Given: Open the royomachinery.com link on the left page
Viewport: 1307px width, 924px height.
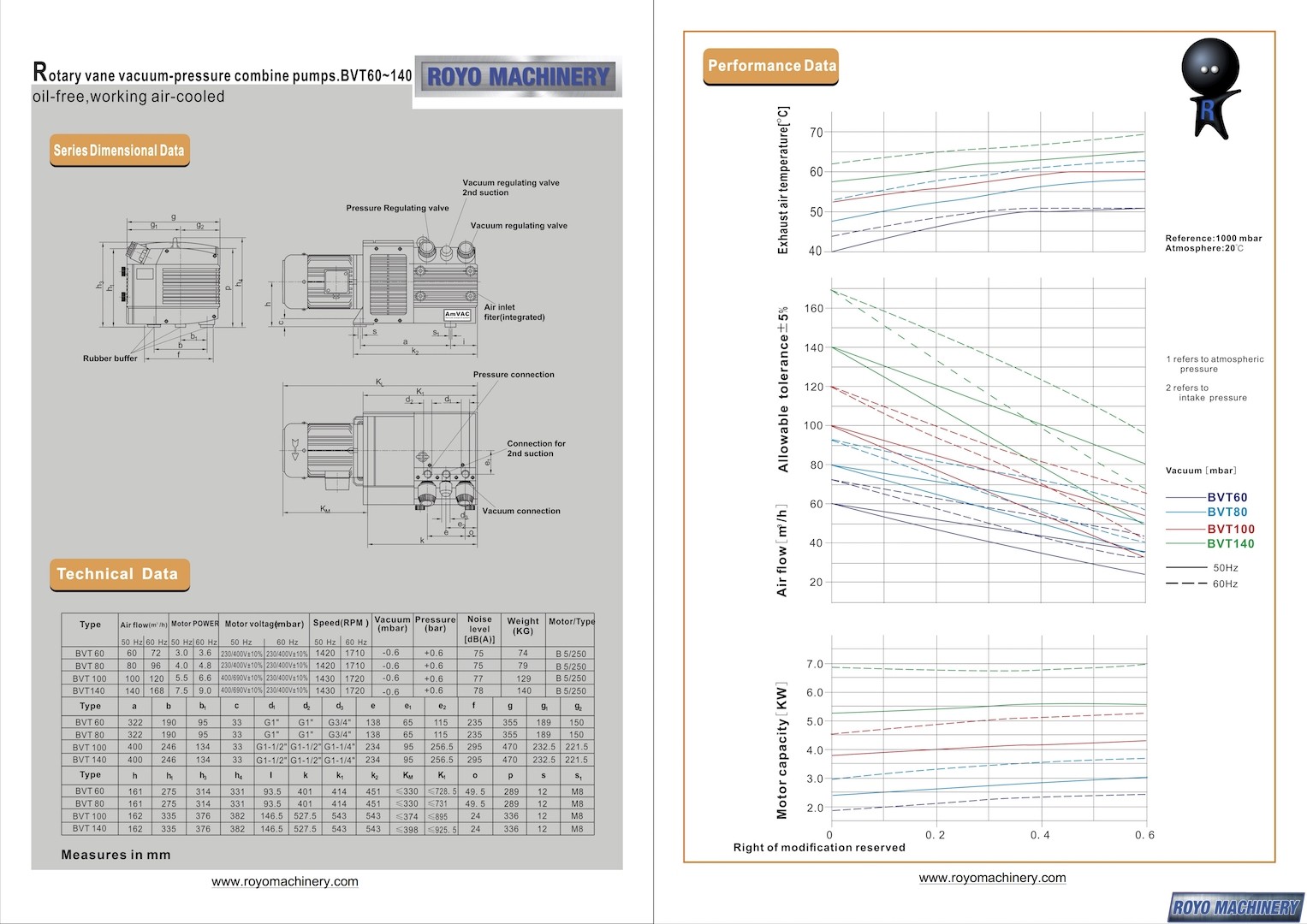Looking at the screenshot, I should coord(285,881).
